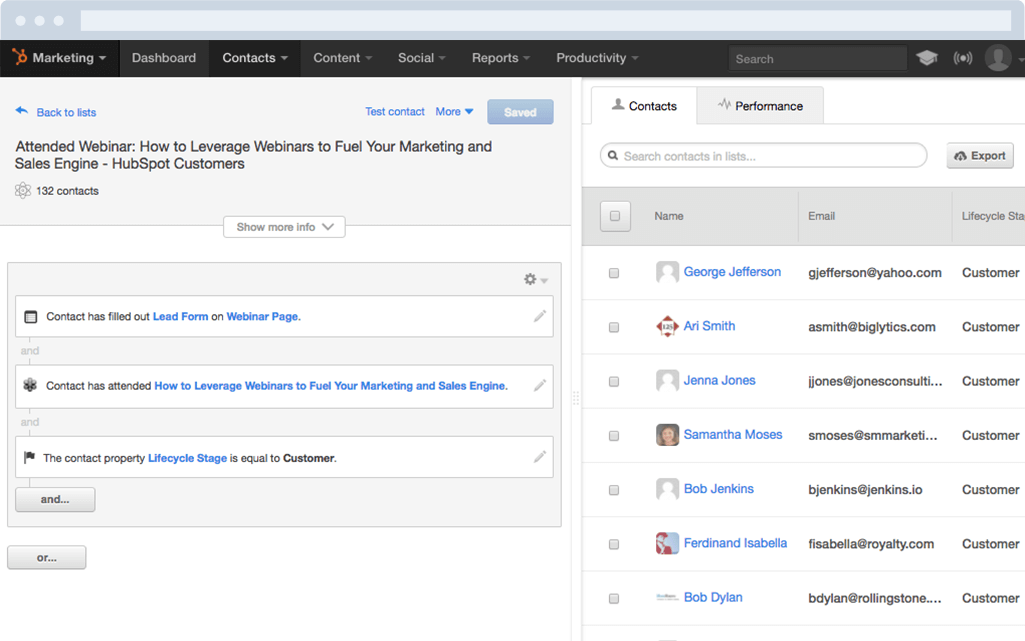The width and height of the screenshot is (1025, 641).
Task: Edit the attended webinar filter pencil icon
Action: tap(540, 385)
